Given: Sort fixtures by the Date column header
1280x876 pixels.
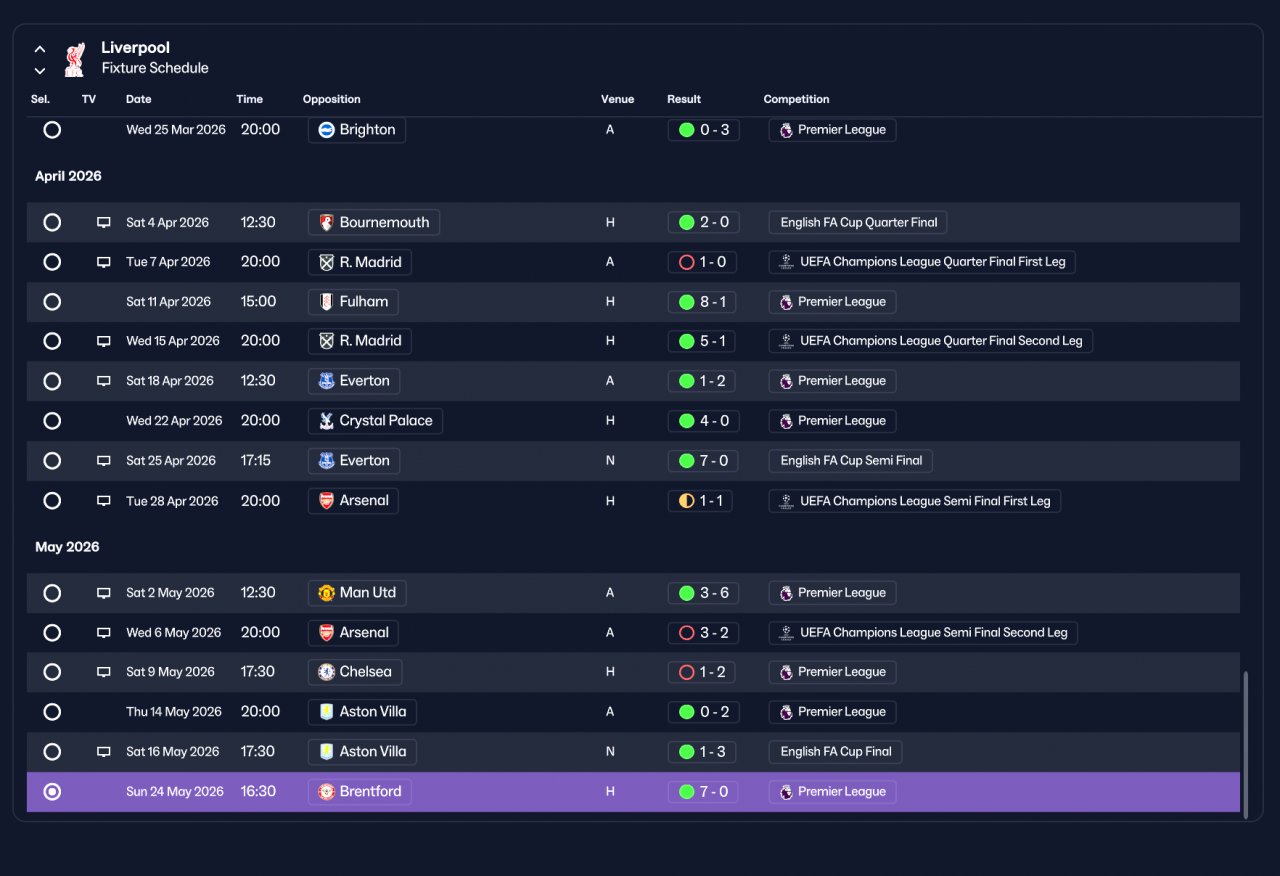Looking at the screenshot, I should 139,99.
